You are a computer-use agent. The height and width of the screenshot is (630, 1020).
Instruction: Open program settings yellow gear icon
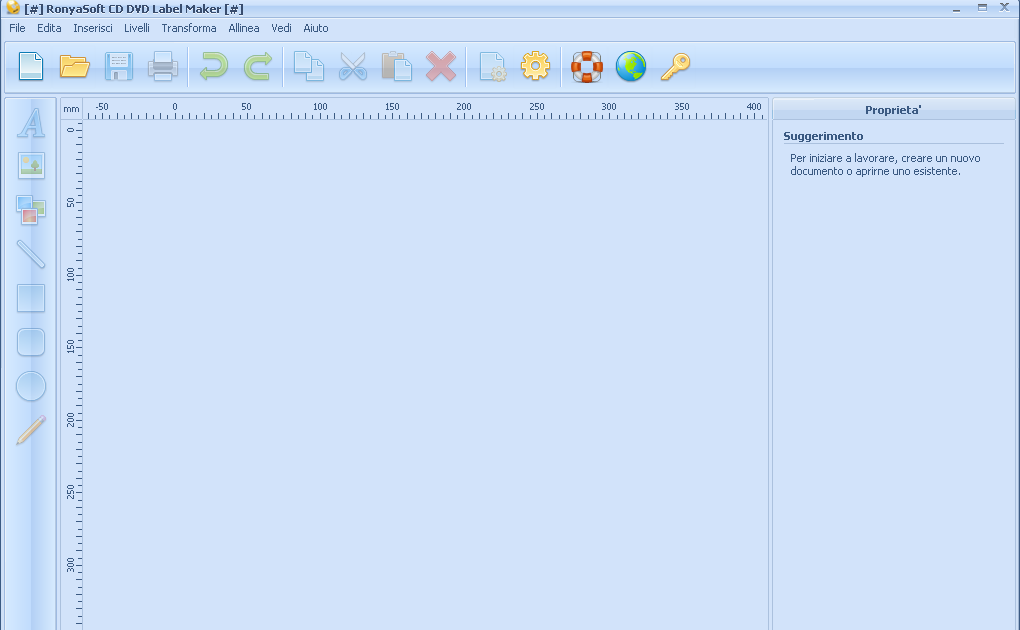[535, 66]
